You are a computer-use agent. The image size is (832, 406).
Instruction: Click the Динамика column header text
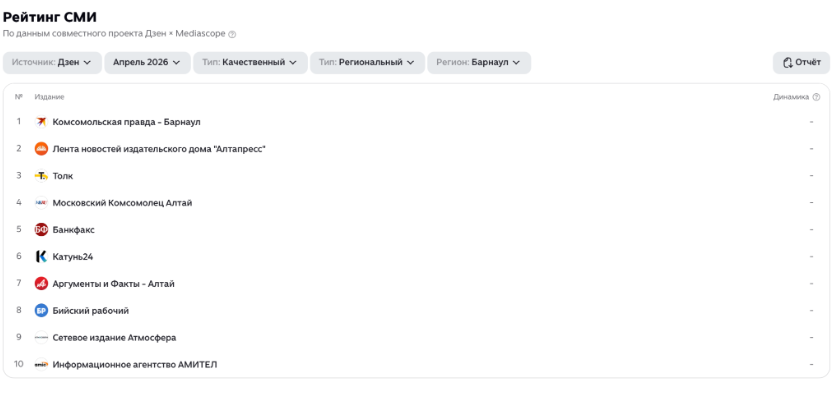click(791, 97)
